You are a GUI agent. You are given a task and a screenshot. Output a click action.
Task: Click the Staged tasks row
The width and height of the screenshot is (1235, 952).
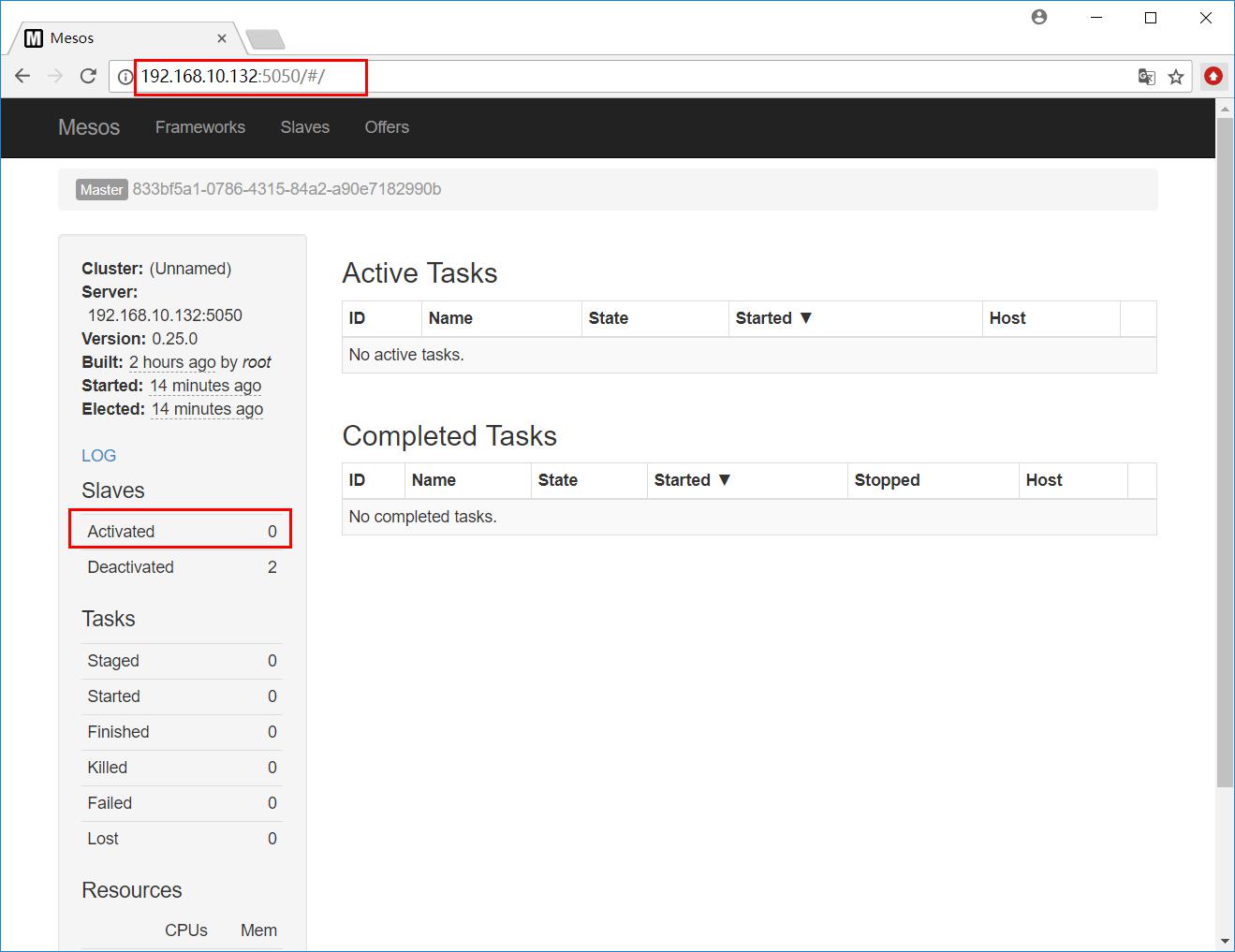(180, 661)
